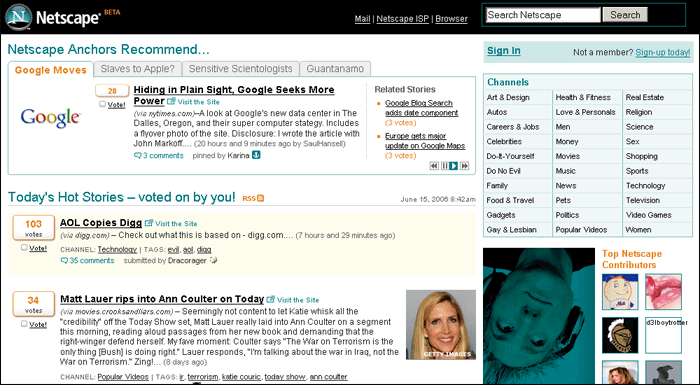Open the cartoon Mets contributor avatar
The height and width of the screenshot is (385, 700).
coord(620,292)
